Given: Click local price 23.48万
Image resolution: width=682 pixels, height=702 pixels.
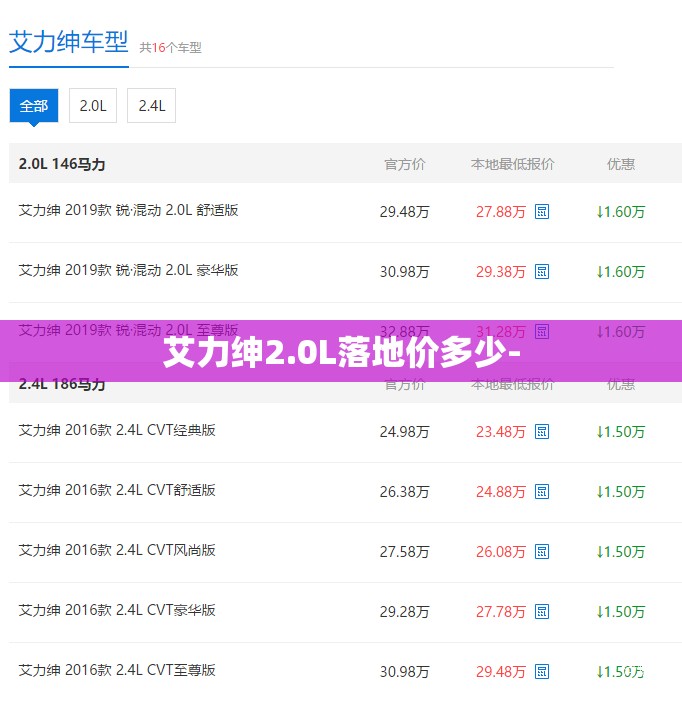Looking at the screenshot, I should click(x=501, y=432).
